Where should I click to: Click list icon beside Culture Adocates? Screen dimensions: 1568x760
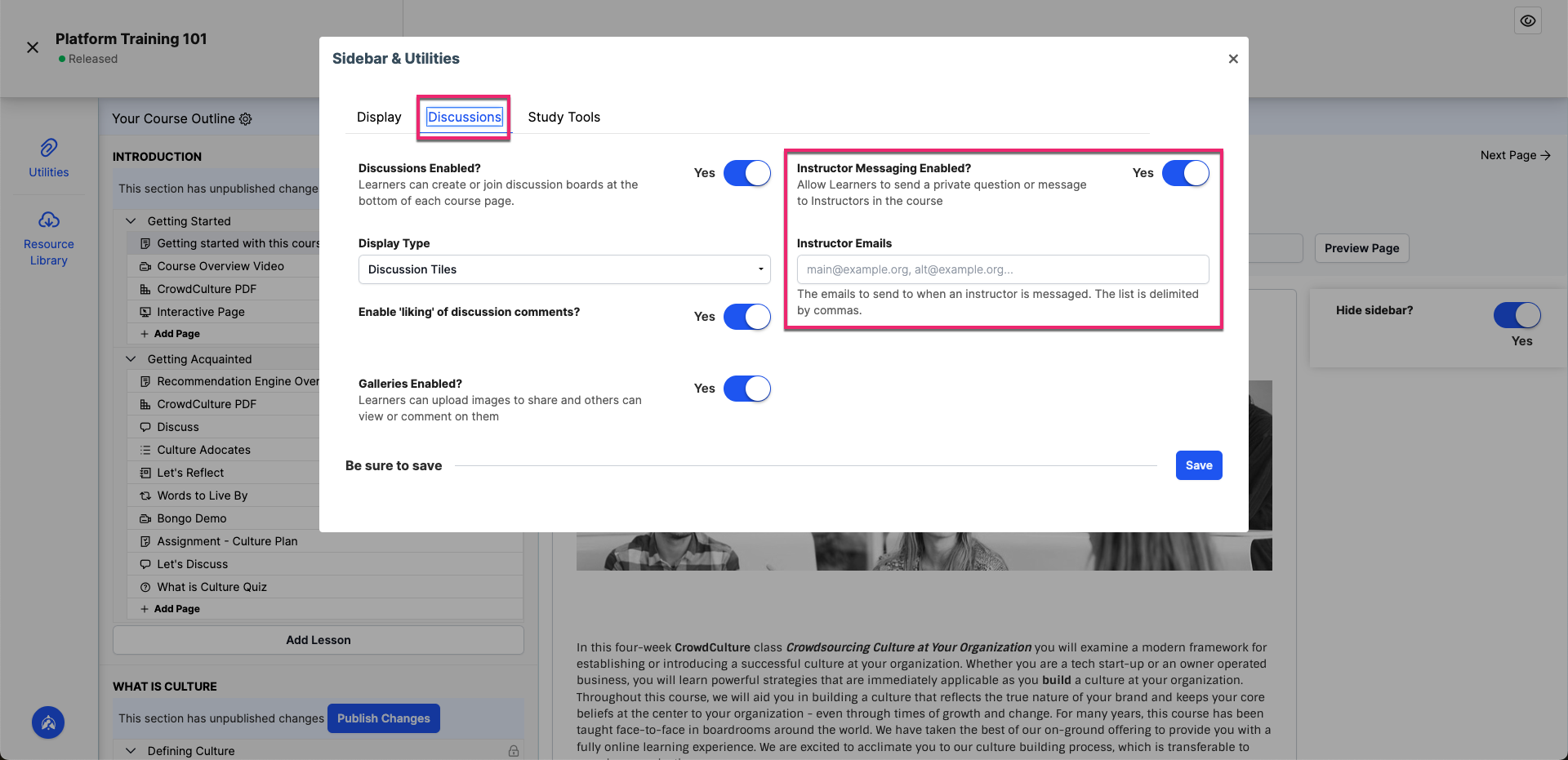coord(145,450)
